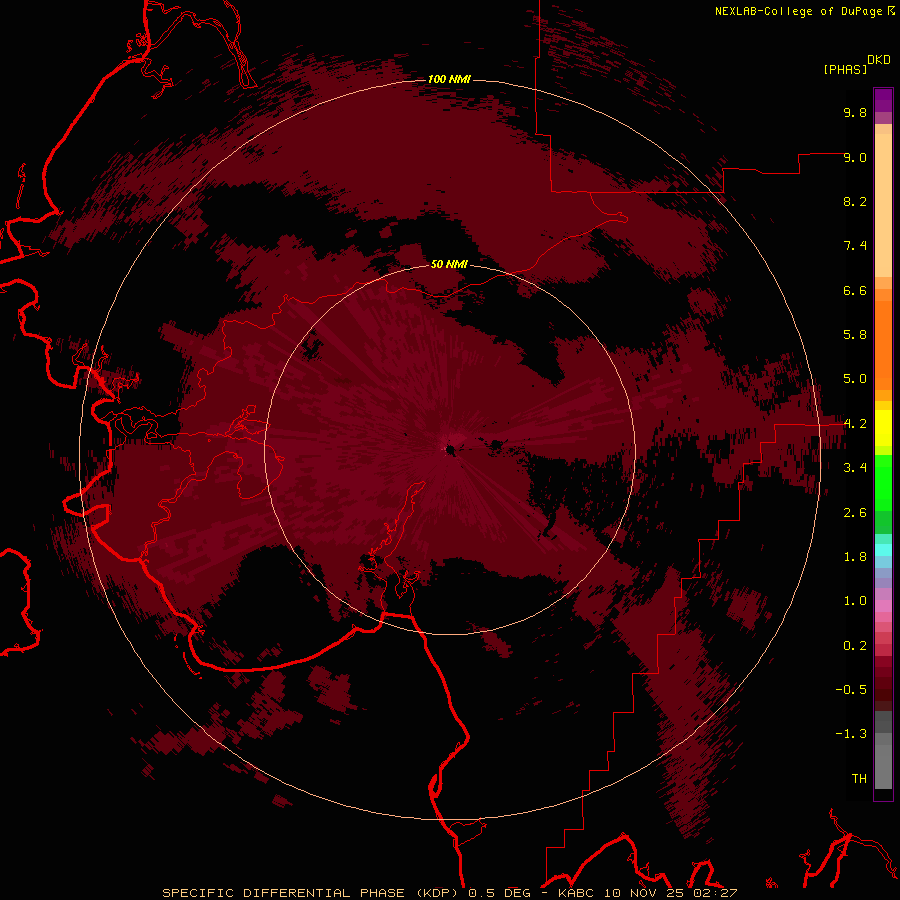Viewport: 900px width, 900px height.
Task: Click the purple top segment of color bar
Action: (883, 100)
